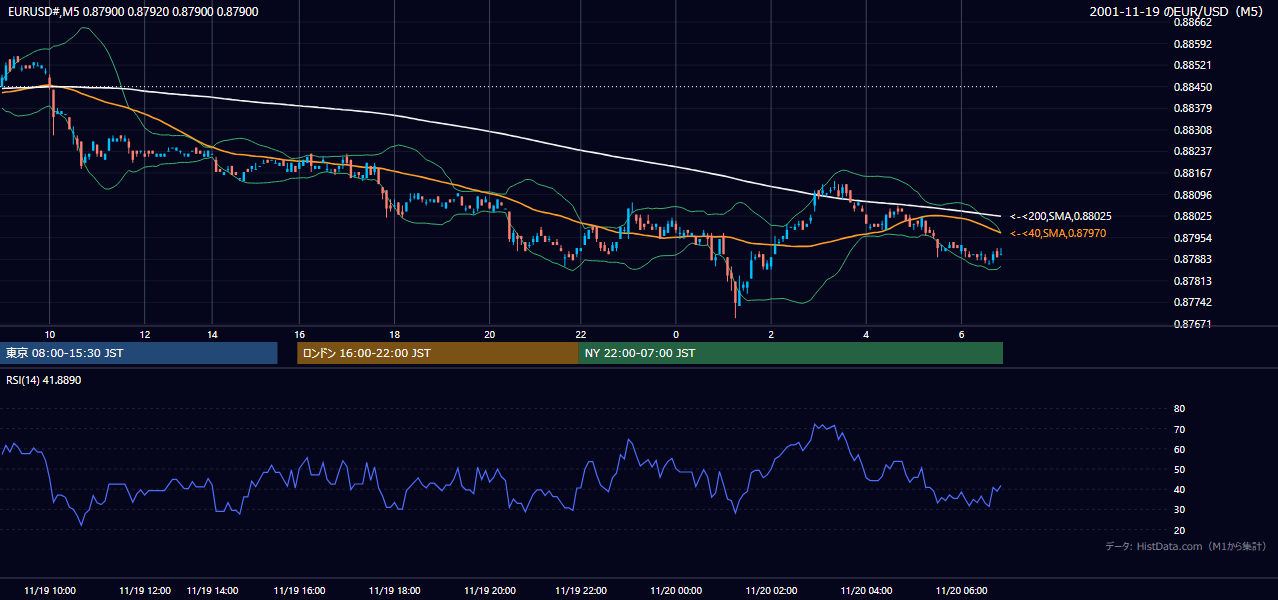Click the bottom date label 11/20 04:00
The image size is (1278, 600).
coord(866,590)
